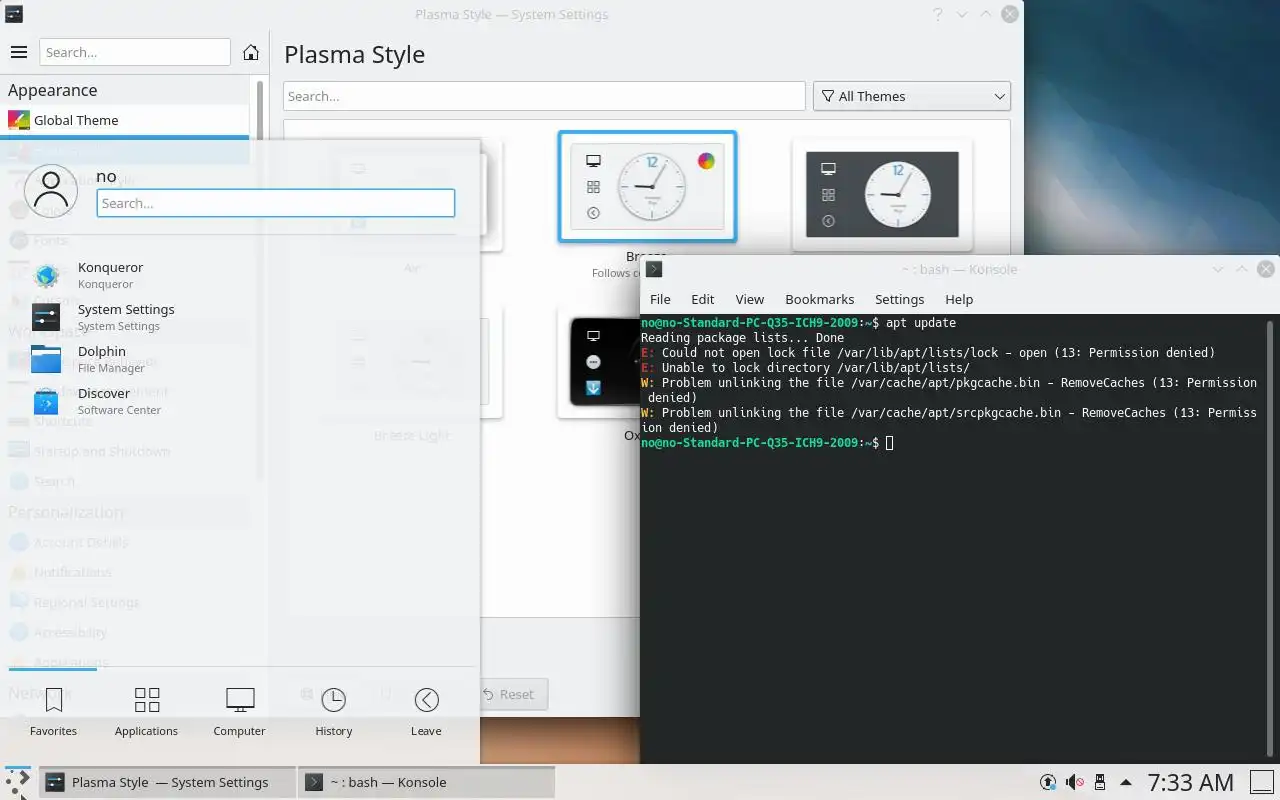The width and height of the screenshot is (1280, 800).
Task: Click the 'apt update' command text
Action: [x=921, y=323]
